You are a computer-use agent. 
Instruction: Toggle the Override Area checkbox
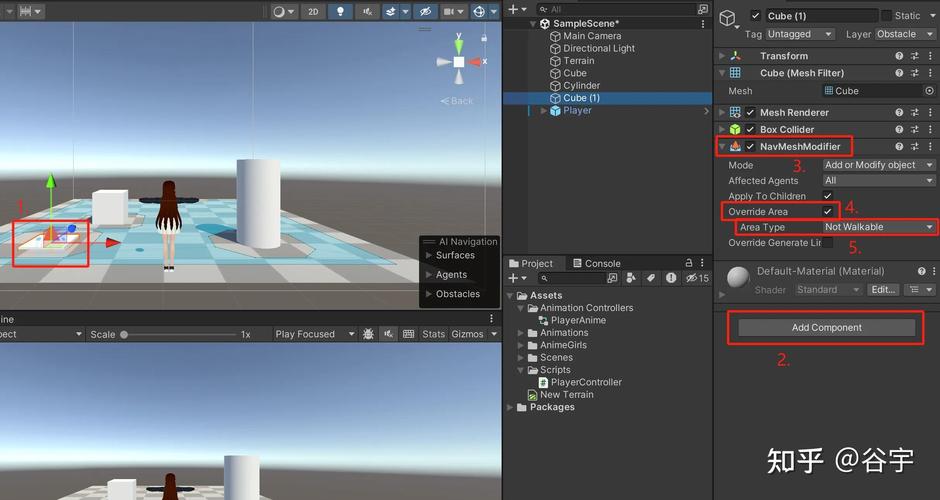pyautogui.click(x=828, y=212)
